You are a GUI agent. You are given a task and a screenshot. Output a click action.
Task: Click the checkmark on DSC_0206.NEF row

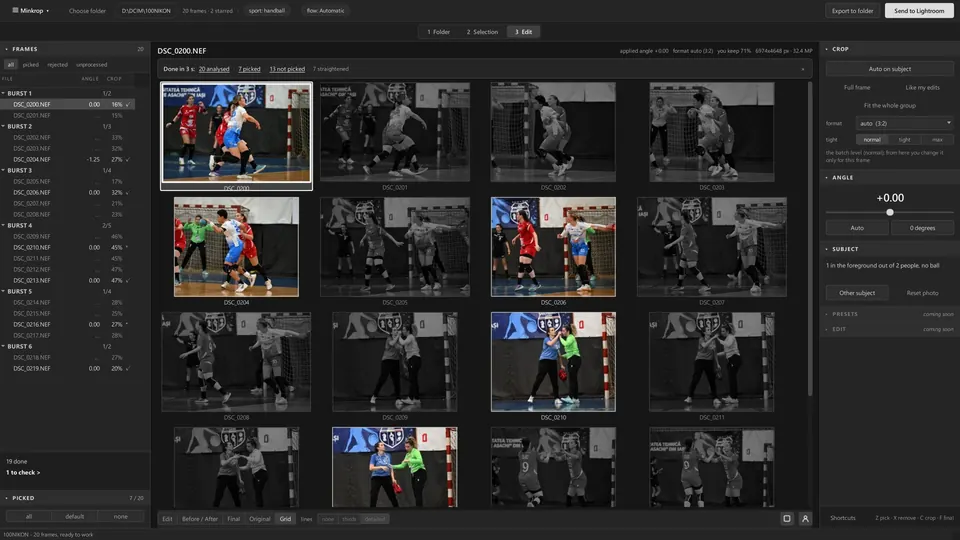[x=127, y=192]
